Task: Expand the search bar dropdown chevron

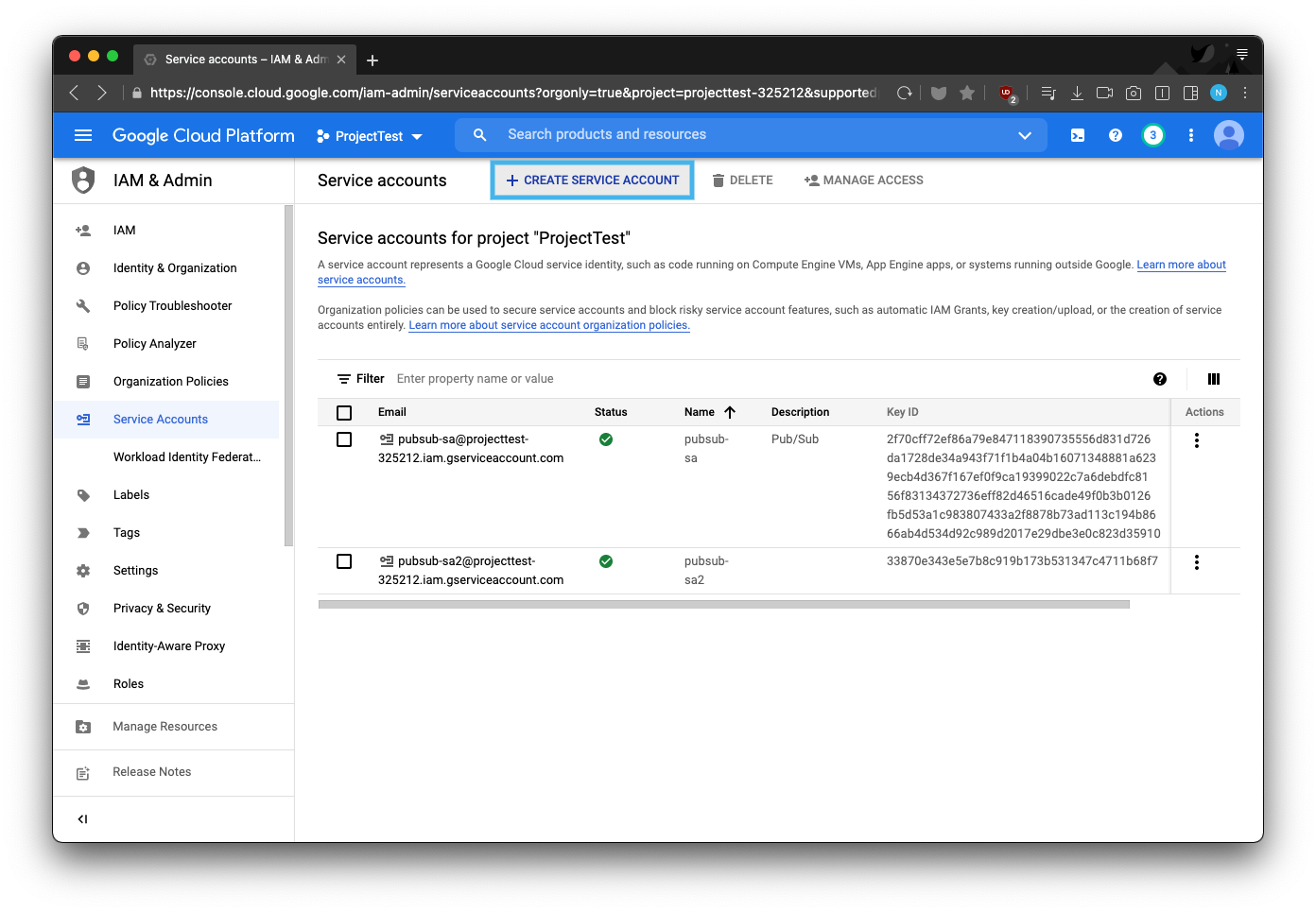Action: (x=1025, y=135)
